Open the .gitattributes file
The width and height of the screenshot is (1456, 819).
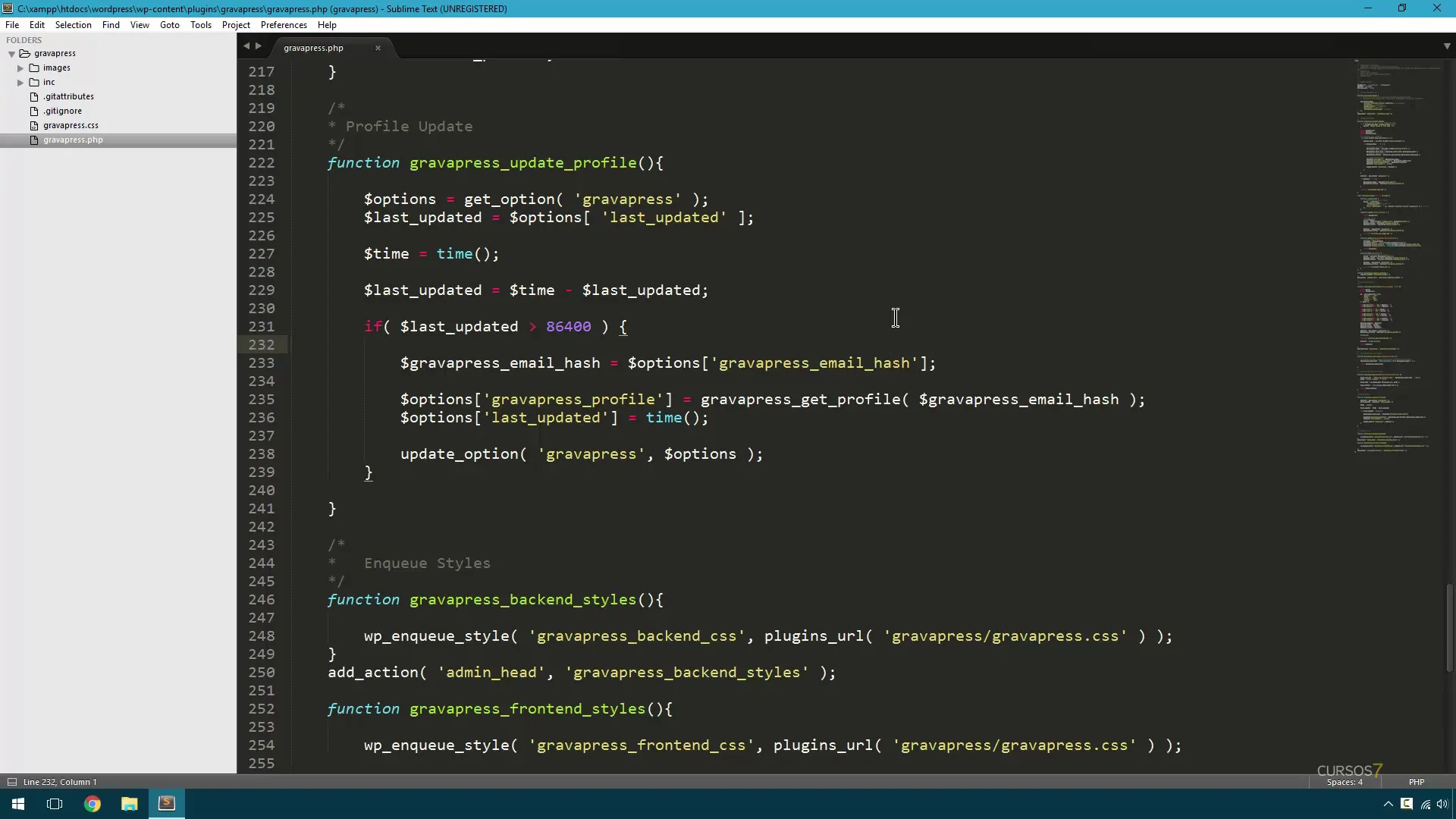point(68,96)
